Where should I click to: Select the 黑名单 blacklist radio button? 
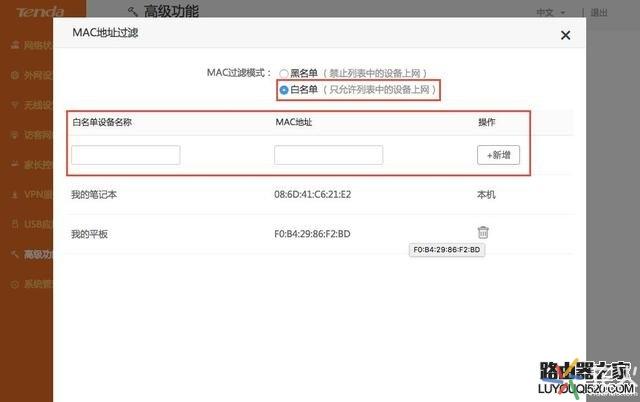click(x=284, y=73)
